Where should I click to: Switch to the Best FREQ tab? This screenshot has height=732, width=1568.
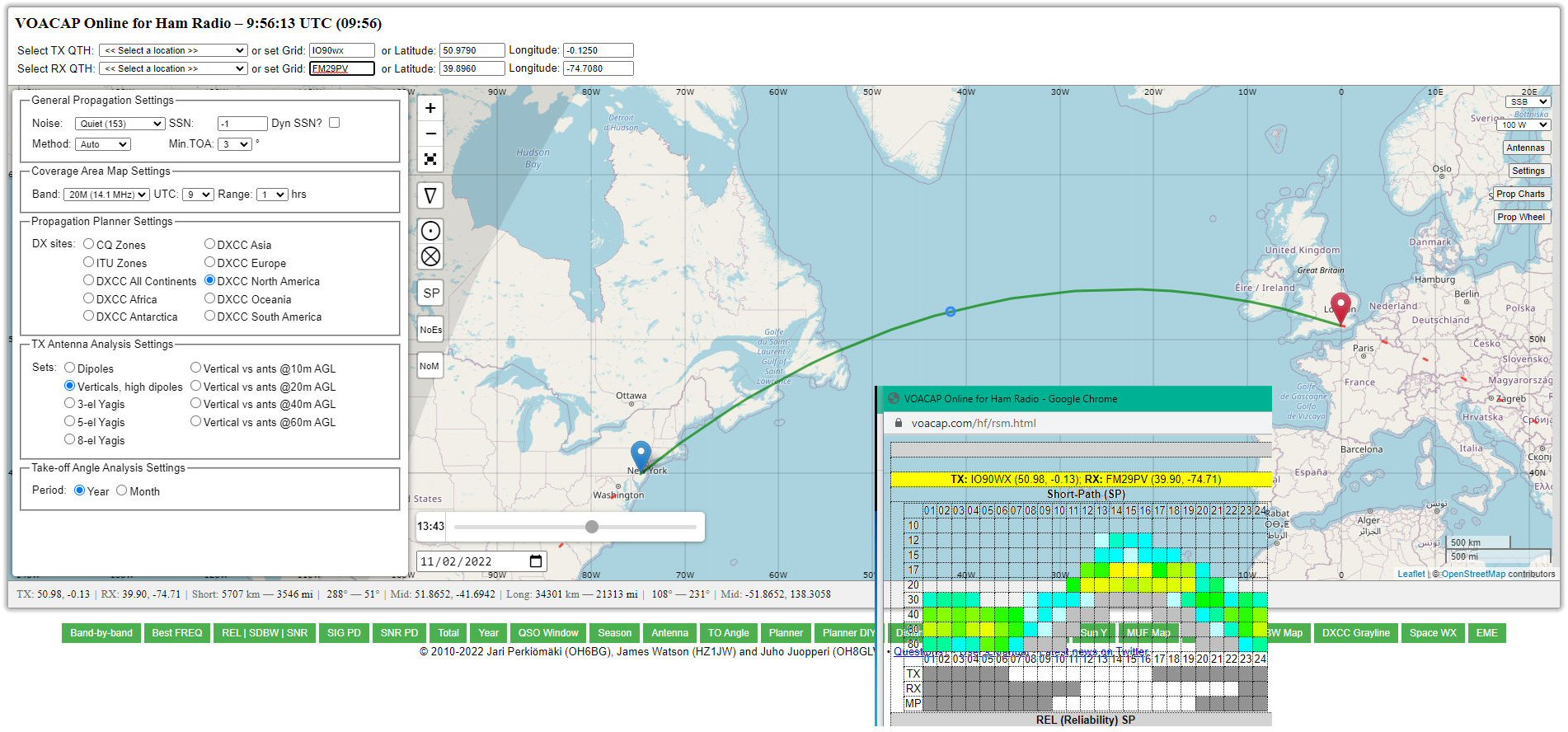[177, 633]
